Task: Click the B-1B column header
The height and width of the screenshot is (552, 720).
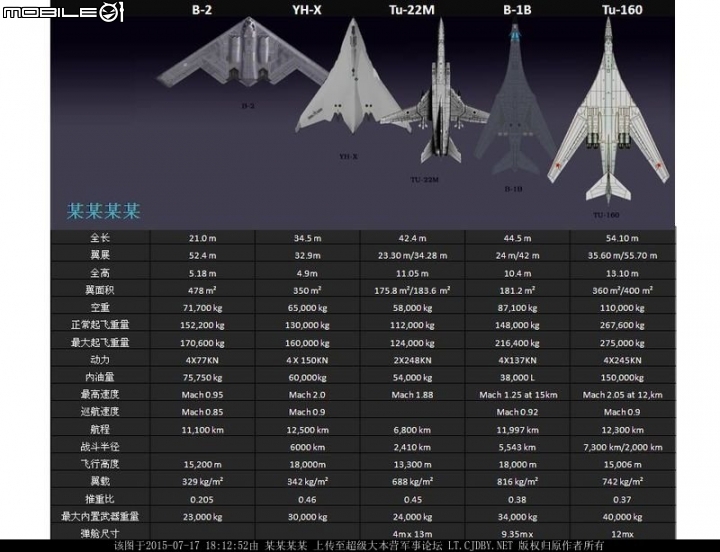Action: [517, 10]
